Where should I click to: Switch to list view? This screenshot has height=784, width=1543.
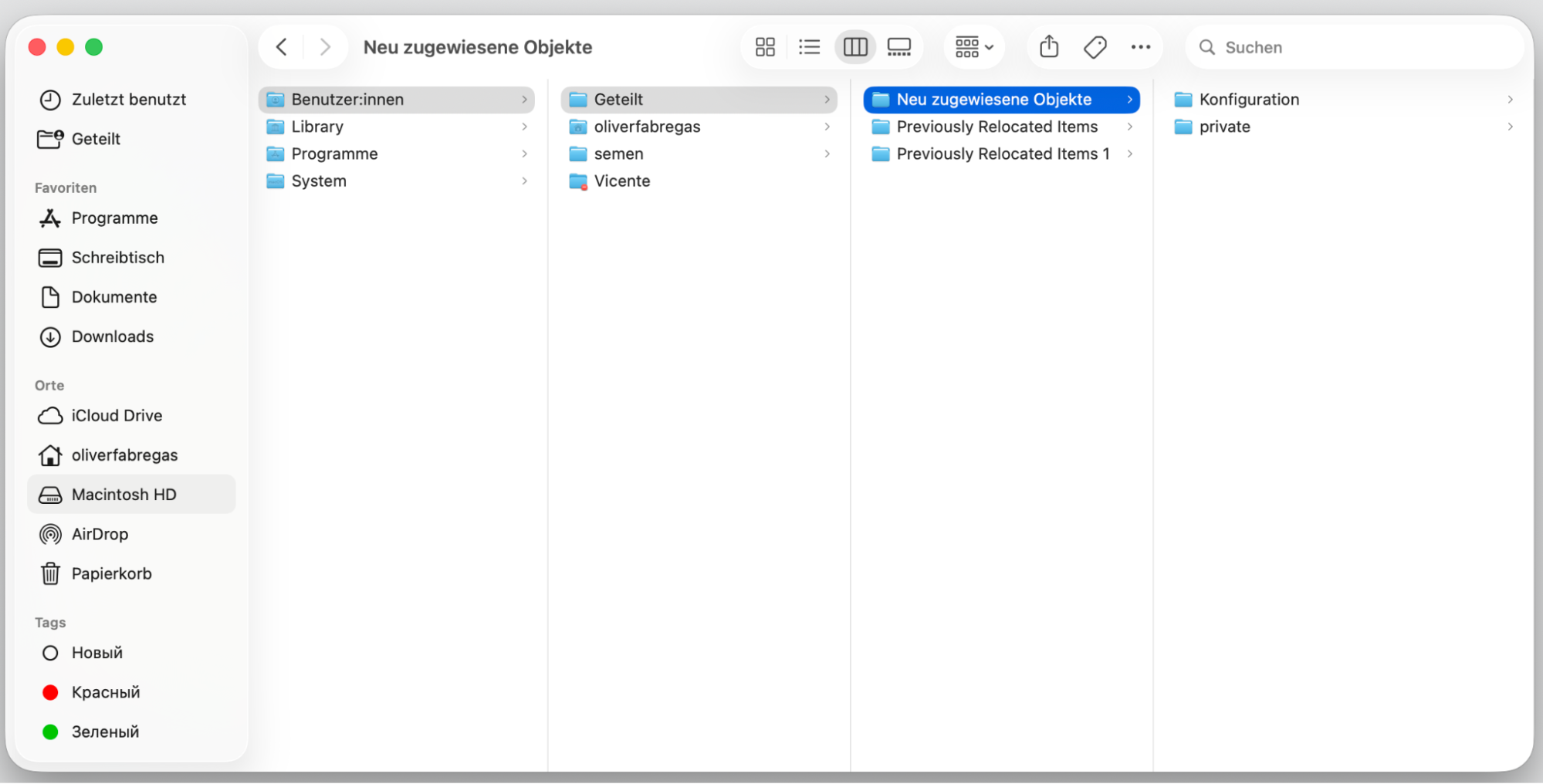point(809,47)
